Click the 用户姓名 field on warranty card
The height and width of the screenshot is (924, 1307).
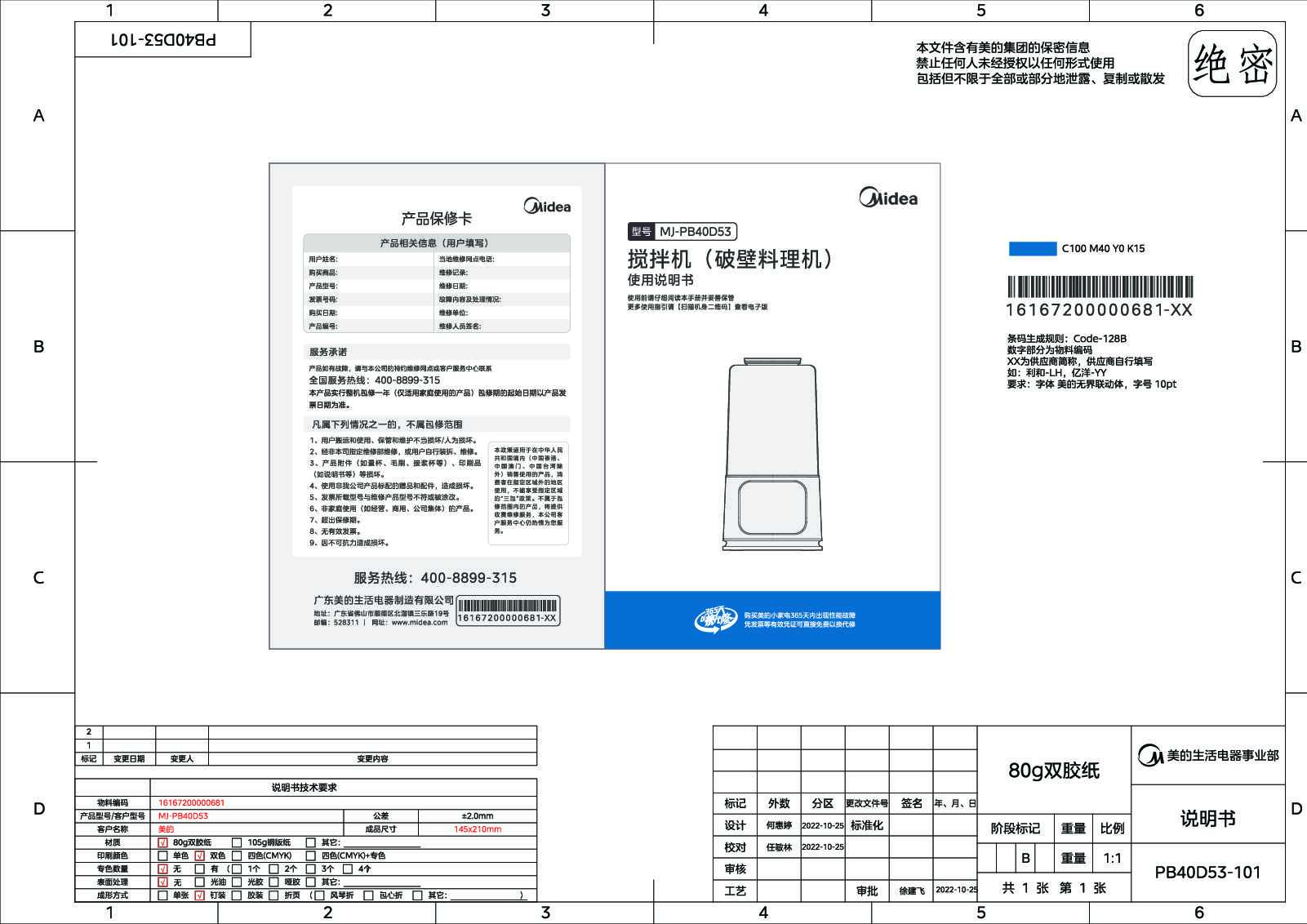(x=371, y=259)
